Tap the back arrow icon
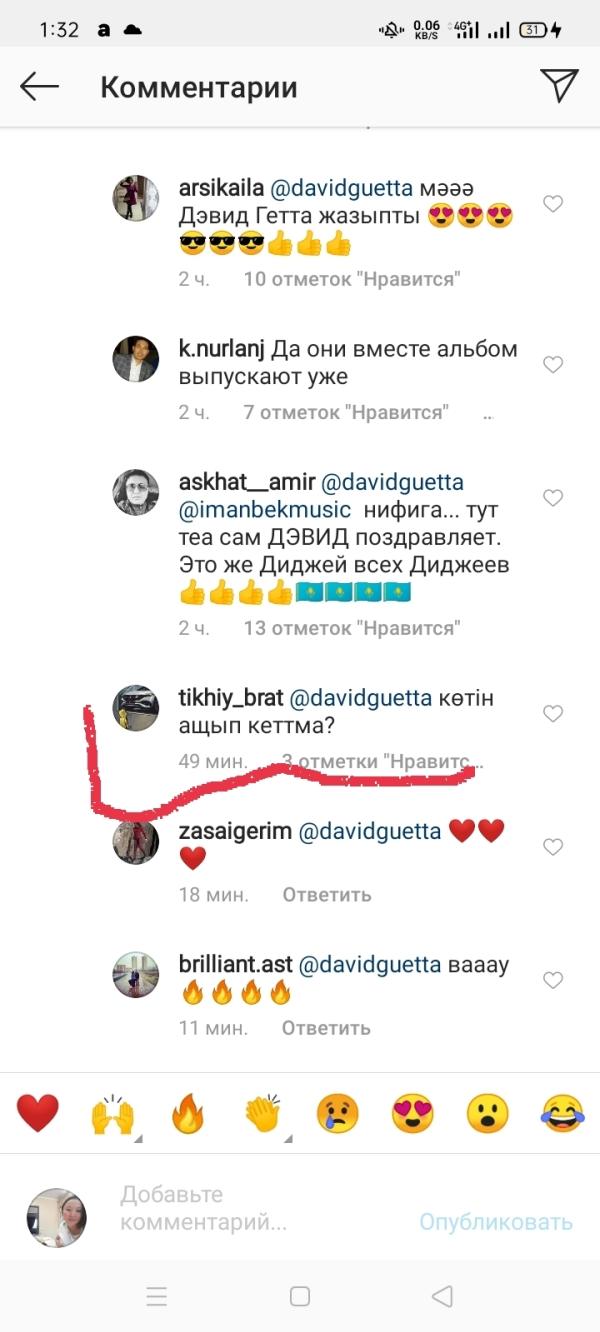 pos(40,87)
